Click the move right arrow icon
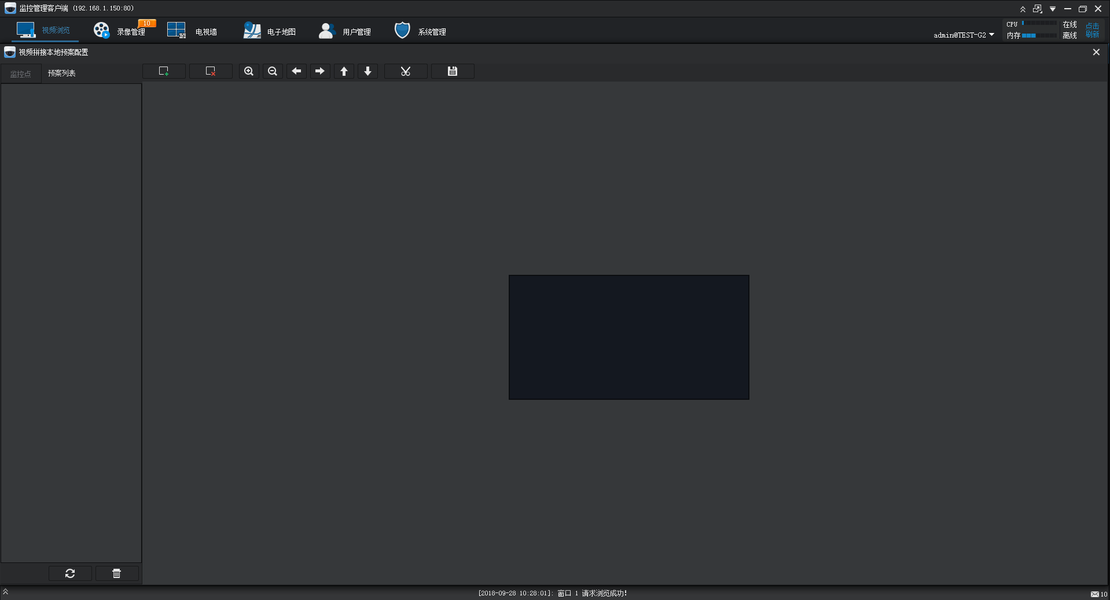 [x=320, y=71]
